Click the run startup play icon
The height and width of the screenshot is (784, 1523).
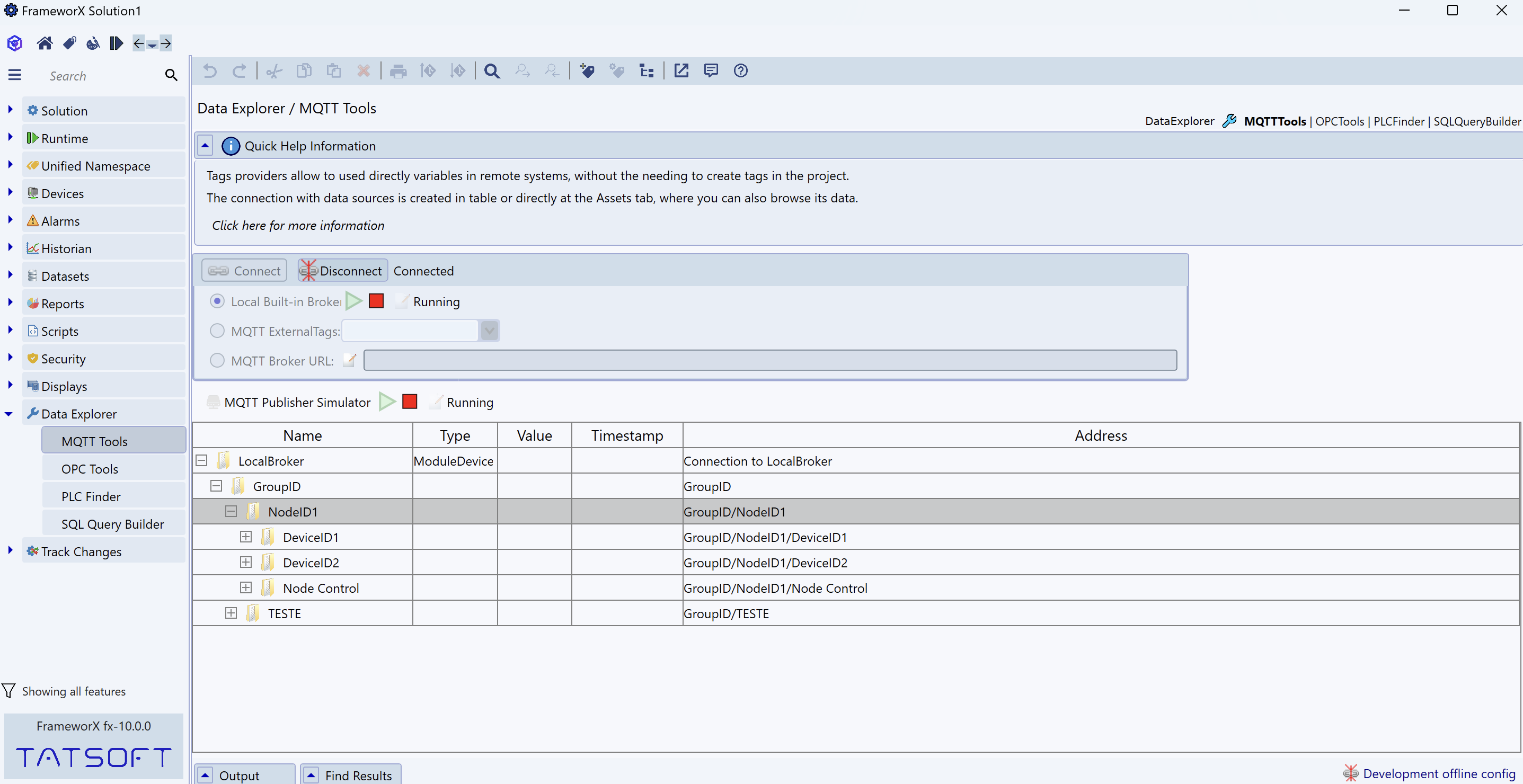[x=116, y=43]
